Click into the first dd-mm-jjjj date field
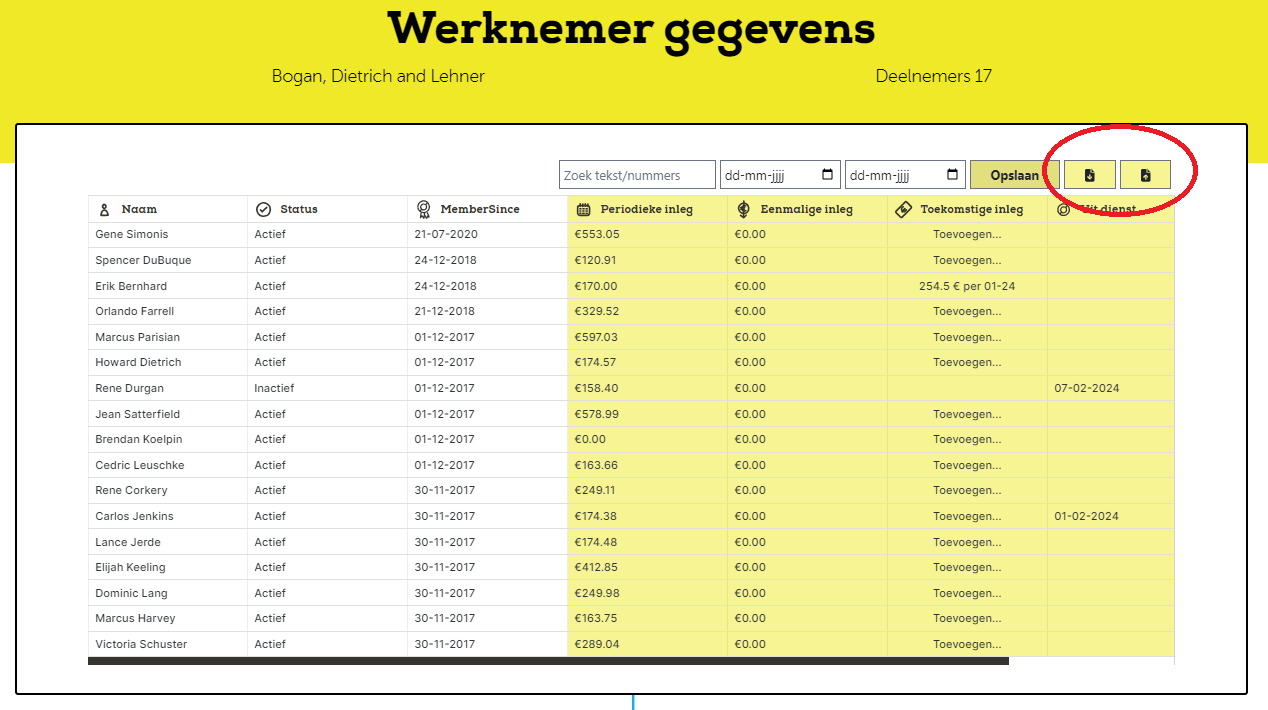Screen dimensions: 1268x710 (x=780, y=175)
